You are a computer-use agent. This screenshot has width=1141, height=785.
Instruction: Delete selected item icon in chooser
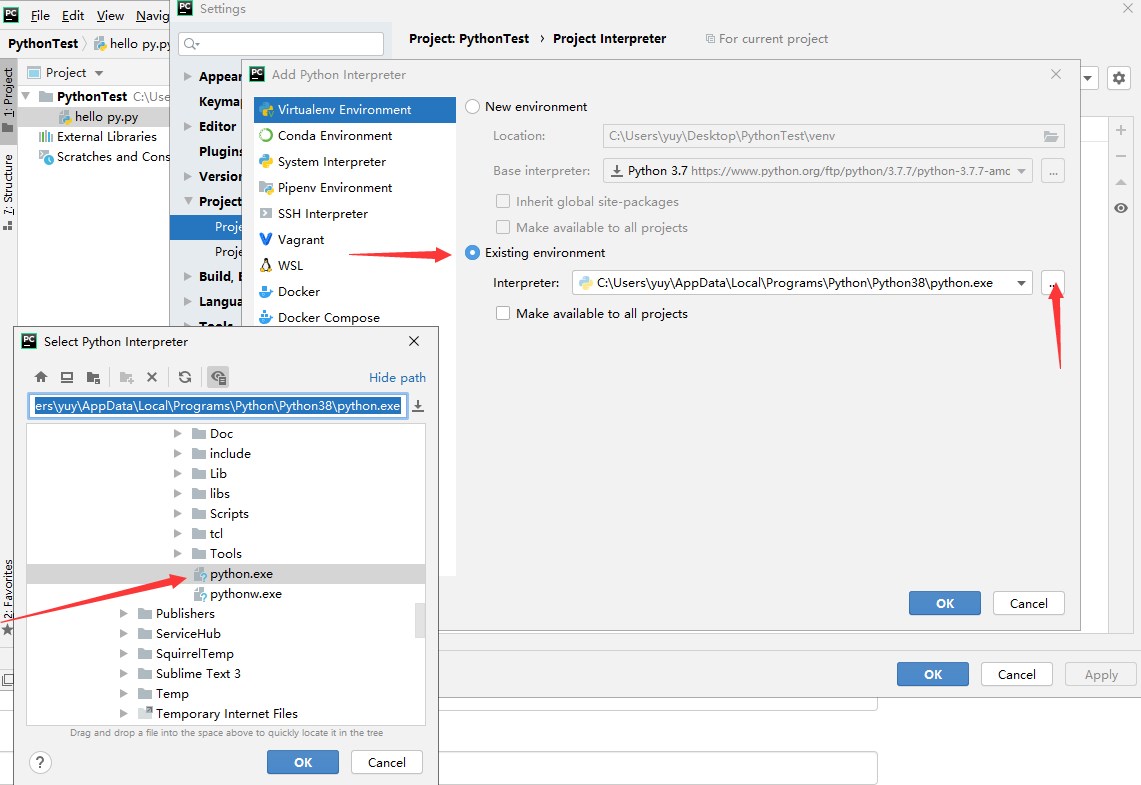(x=151, y=377)
